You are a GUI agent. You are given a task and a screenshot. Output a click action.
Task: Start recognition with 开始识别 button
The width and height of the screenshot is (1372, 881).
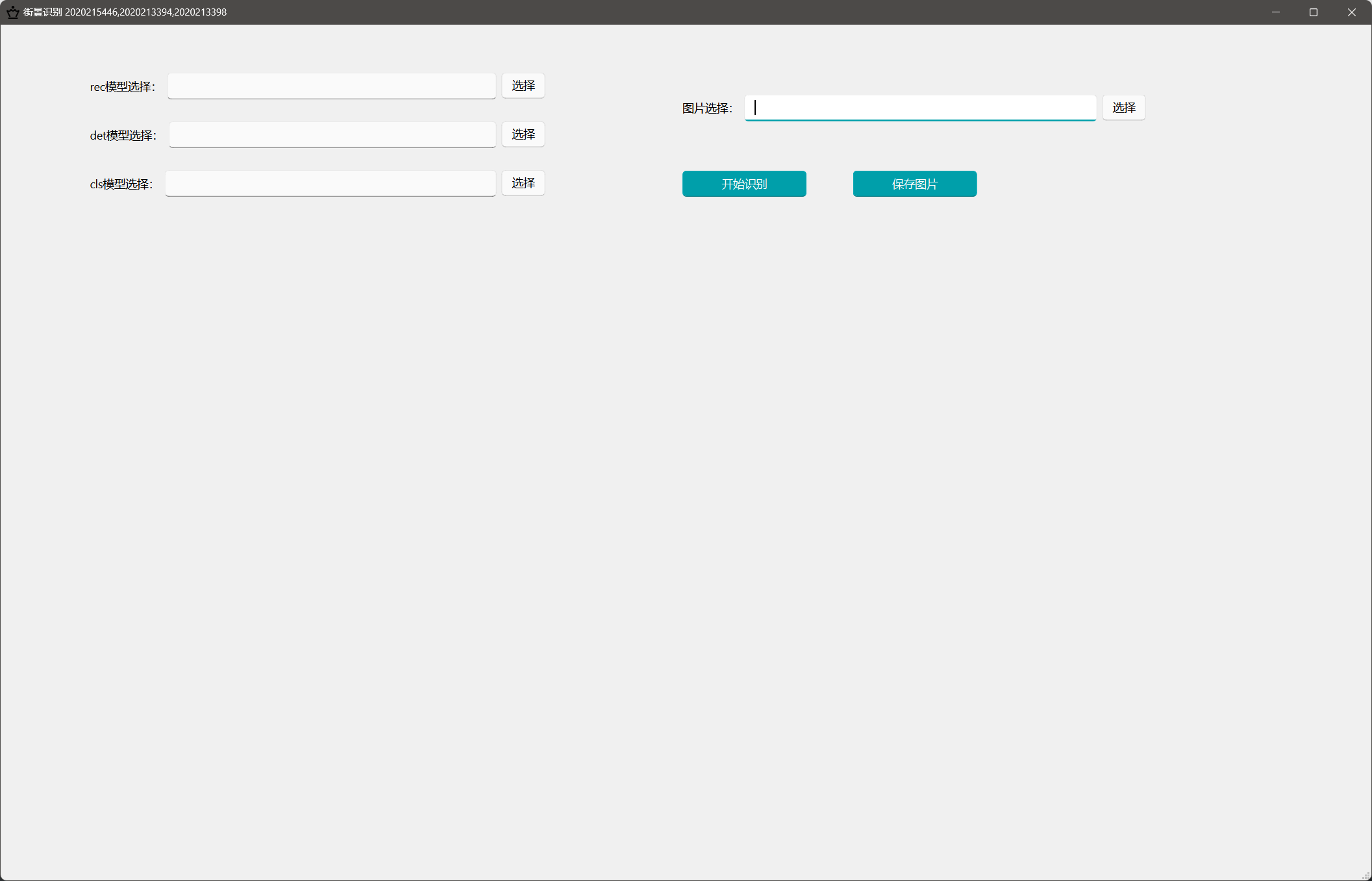(743, 184)
